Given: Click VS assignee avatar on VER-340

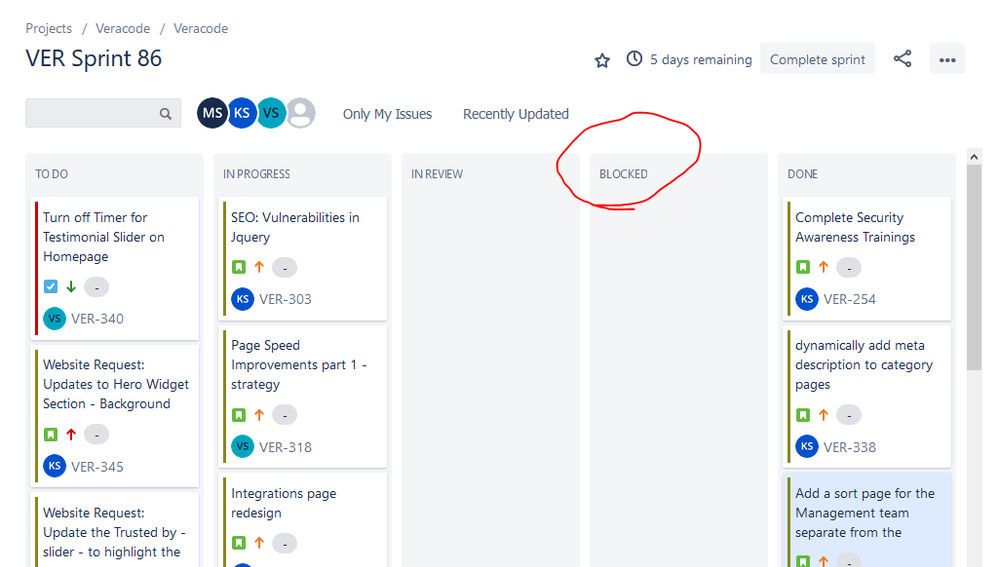Looking at the screenshot, I should point(55,319).
